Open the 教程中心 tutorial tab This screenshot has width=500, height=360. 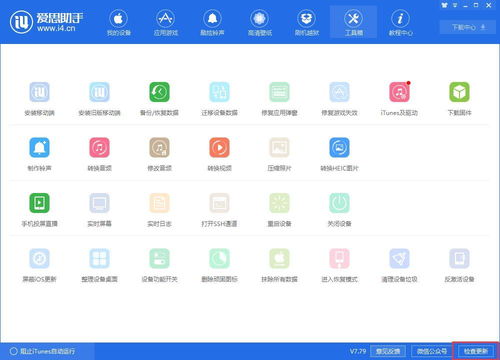coord(400,23)
